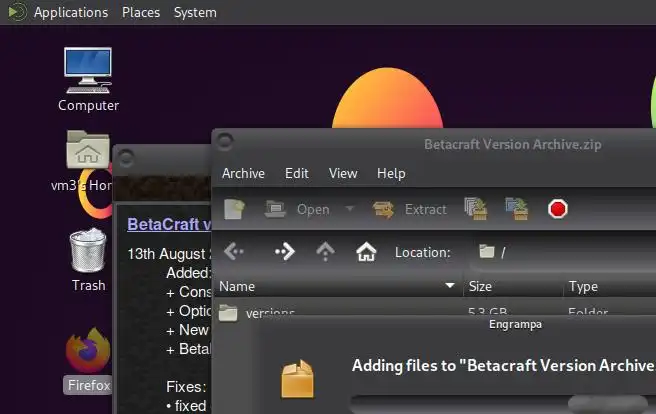Open the Places menu
This screenshot has width=656, height=414.
(141, 13)
